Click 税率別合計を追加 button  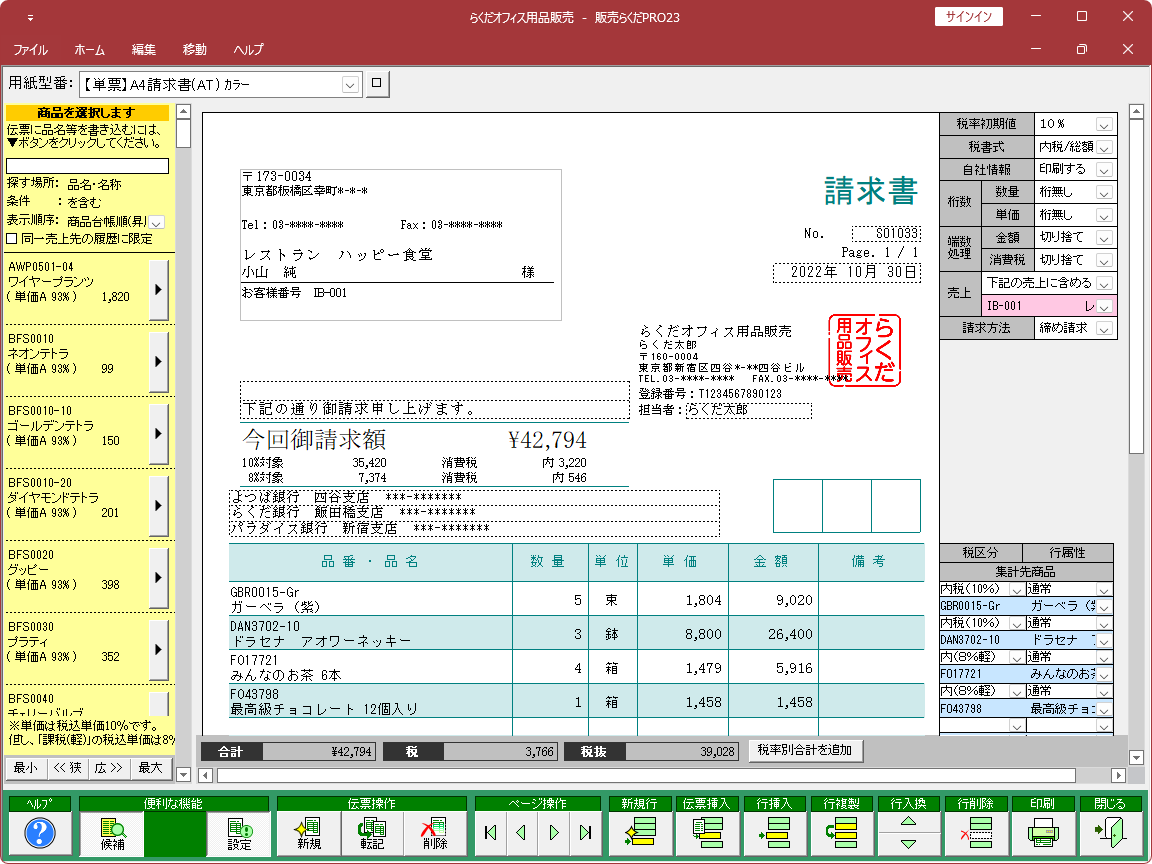[x=804, y=750]
